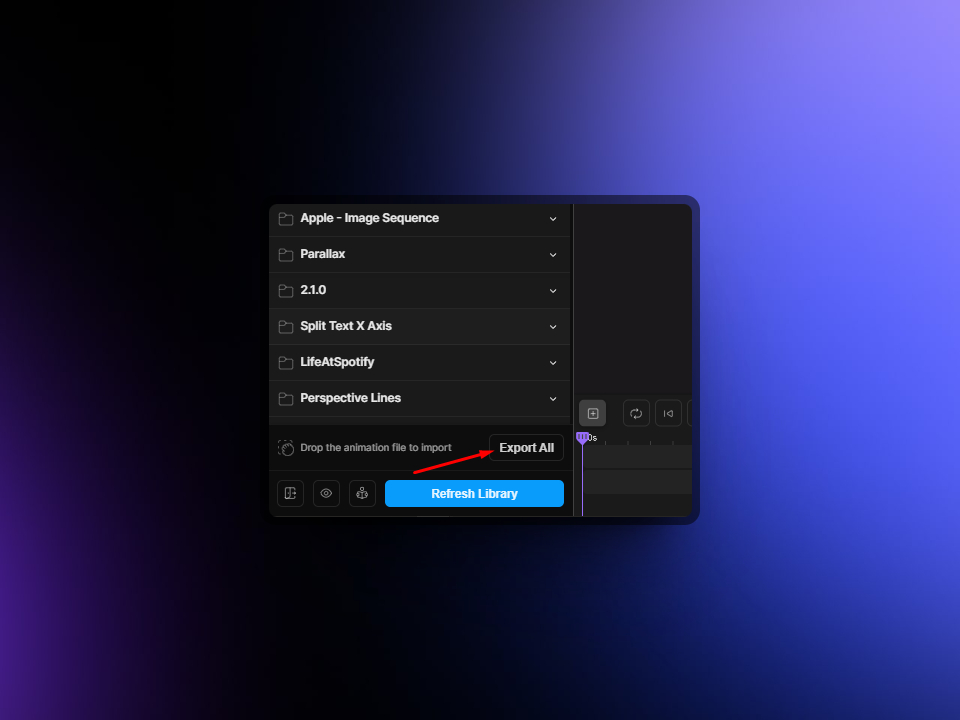Expand the LifeAtSpotify folder chevron
This screenshot has height=720, width=960.
(x=553, y=362)
